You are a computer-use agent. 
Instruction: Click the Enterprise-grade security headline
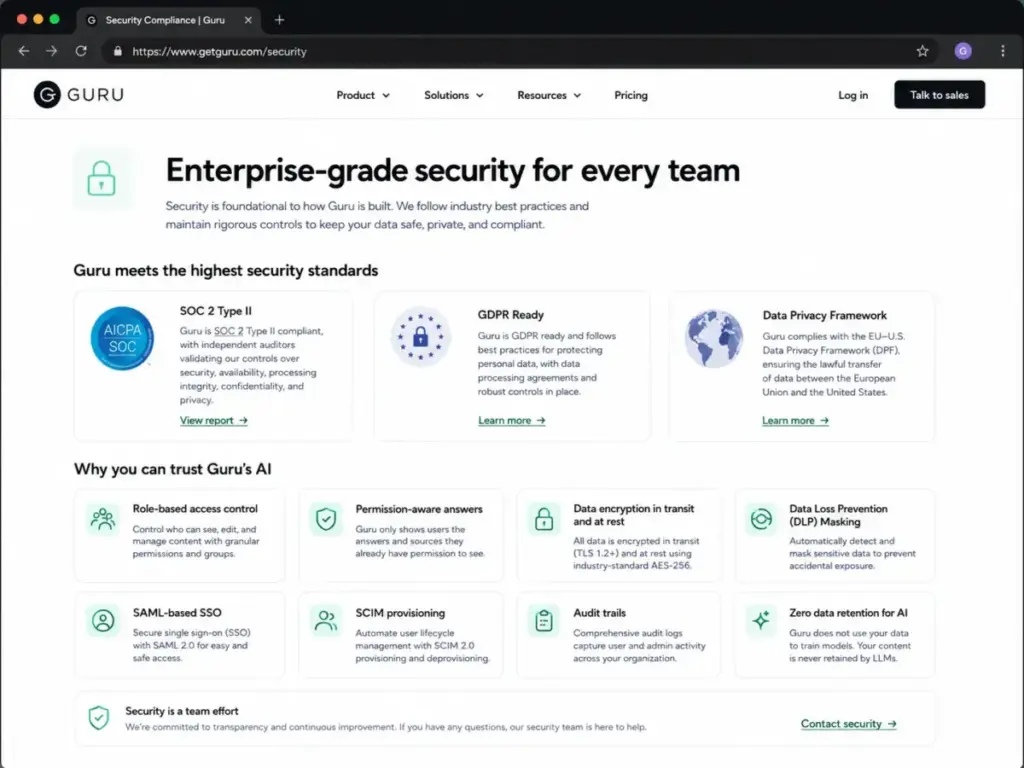453,170
